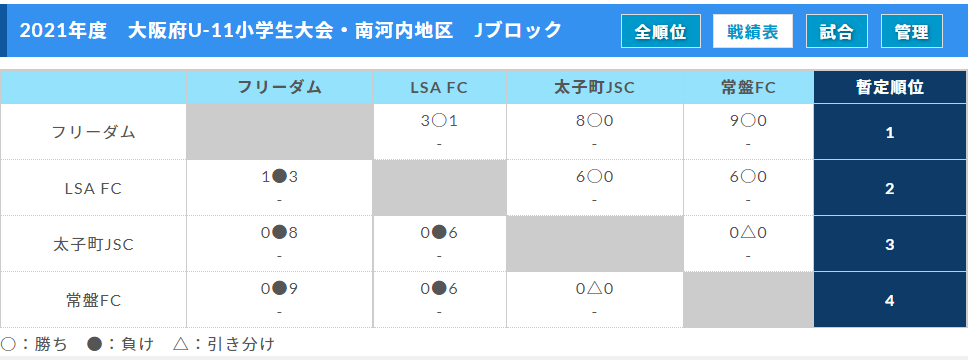Viewport: 970px width, 360px height.
Task: Select the フリーダム row label
Action: click(x=93, y=132)
